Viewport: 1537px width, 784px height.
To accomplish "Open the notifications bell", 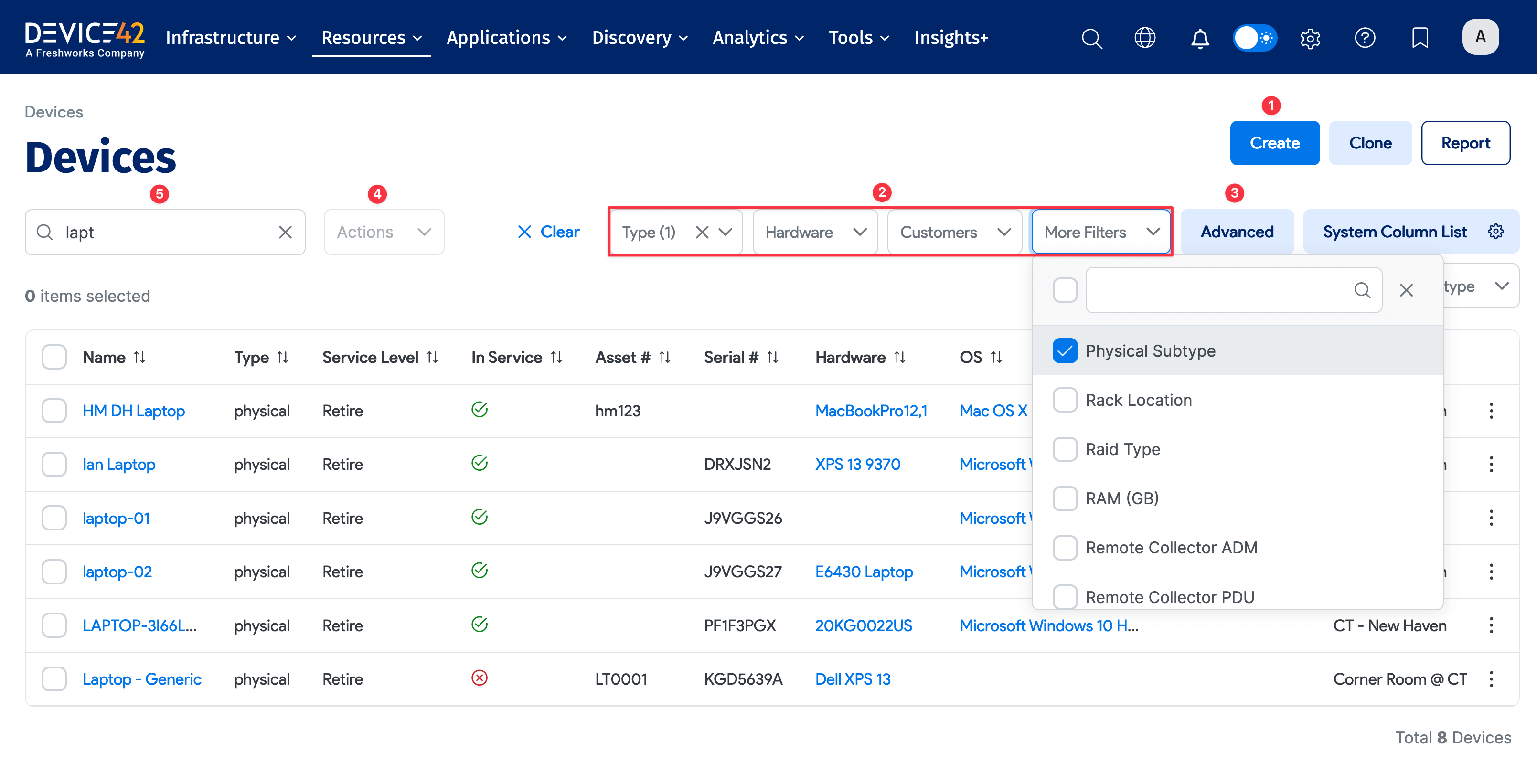I will coord(1199,38).
